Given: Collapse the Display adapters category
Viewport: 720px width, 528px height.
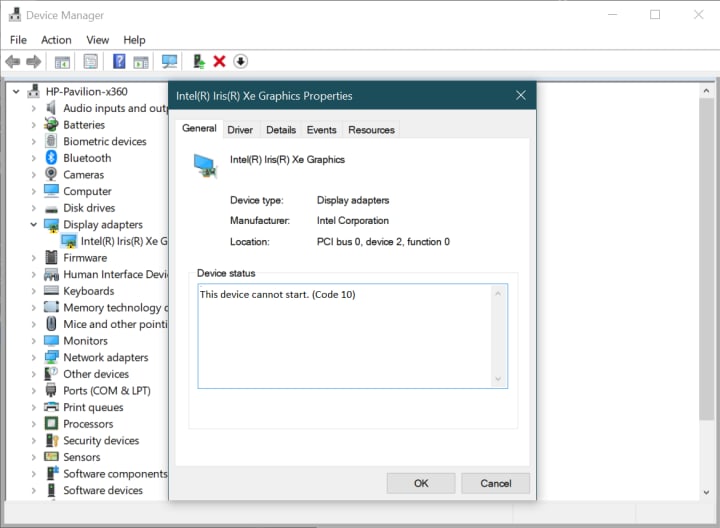Looking at the screenshot, I should coord(34,225).
